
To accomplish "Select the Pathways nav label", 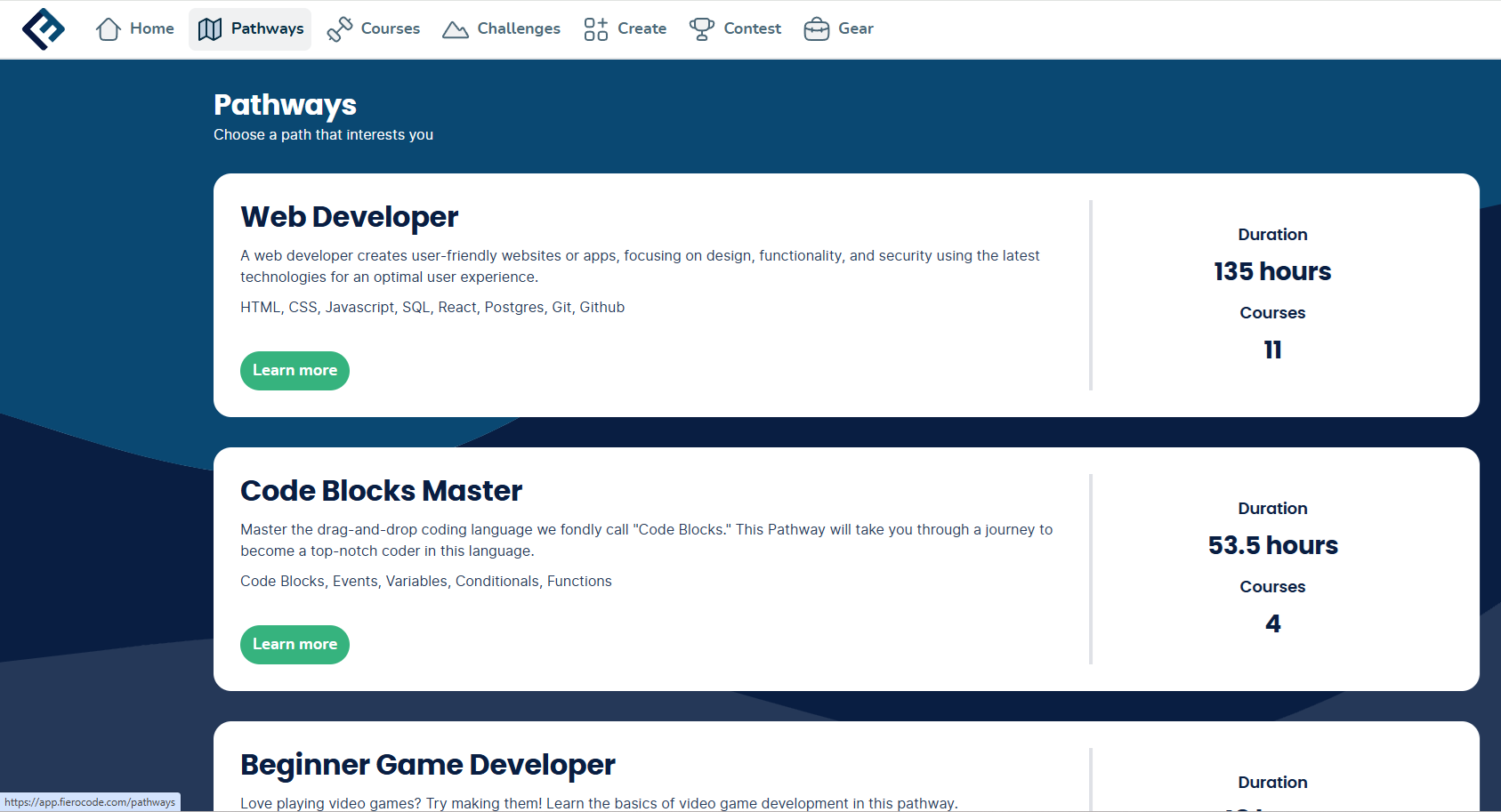I will 268,28.
